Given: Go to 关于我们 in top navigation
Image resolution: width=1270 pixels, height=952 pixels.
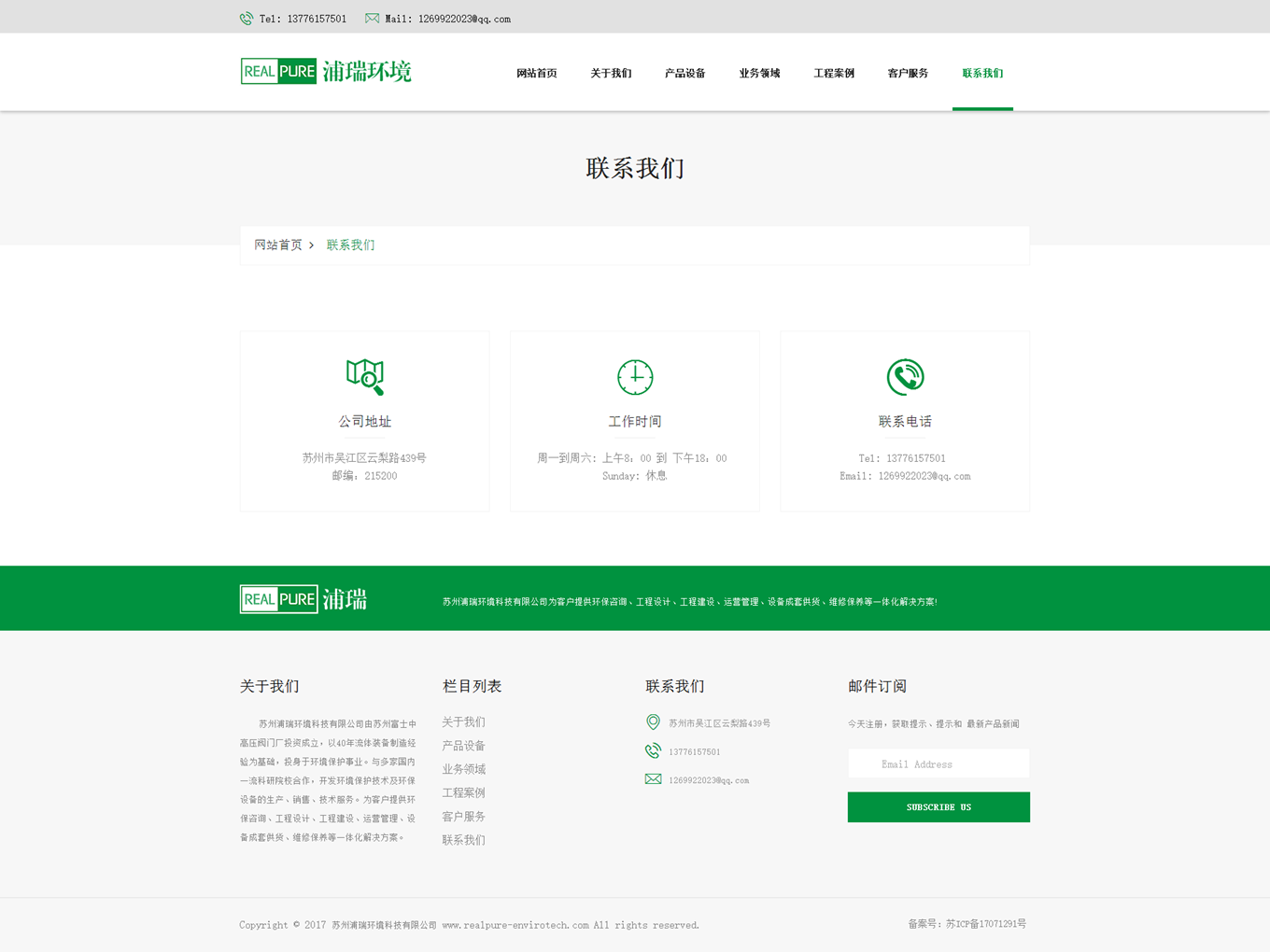Looking at the screenshot, I should point(611,74).
